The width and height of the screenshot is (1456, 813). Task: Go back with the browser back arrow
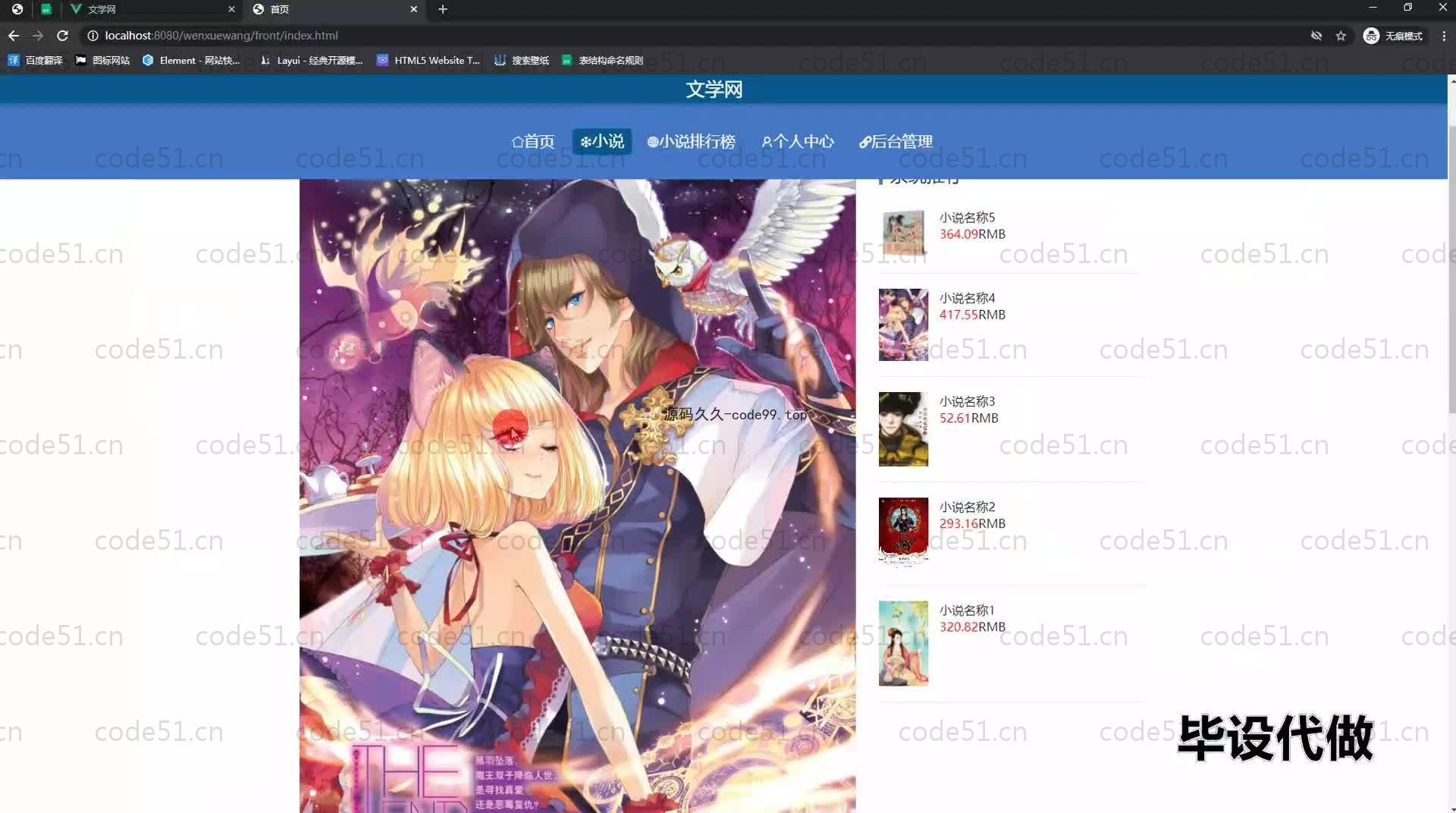coord(14,36)
